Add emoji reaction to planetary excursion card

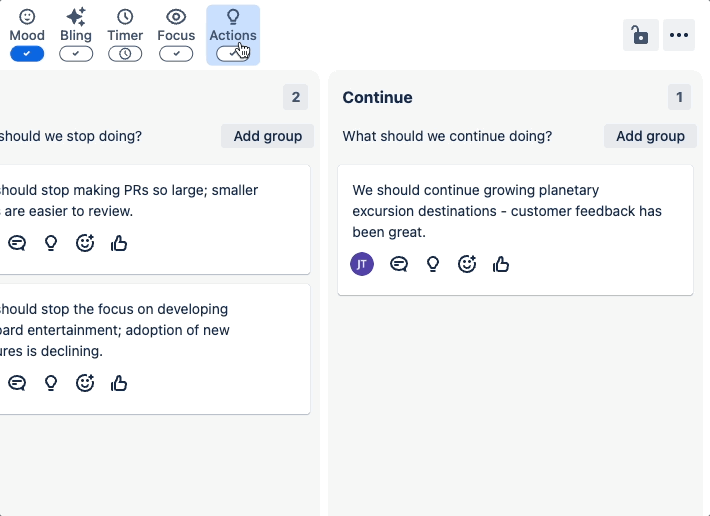pyautogui.click(x=467, y=264)
